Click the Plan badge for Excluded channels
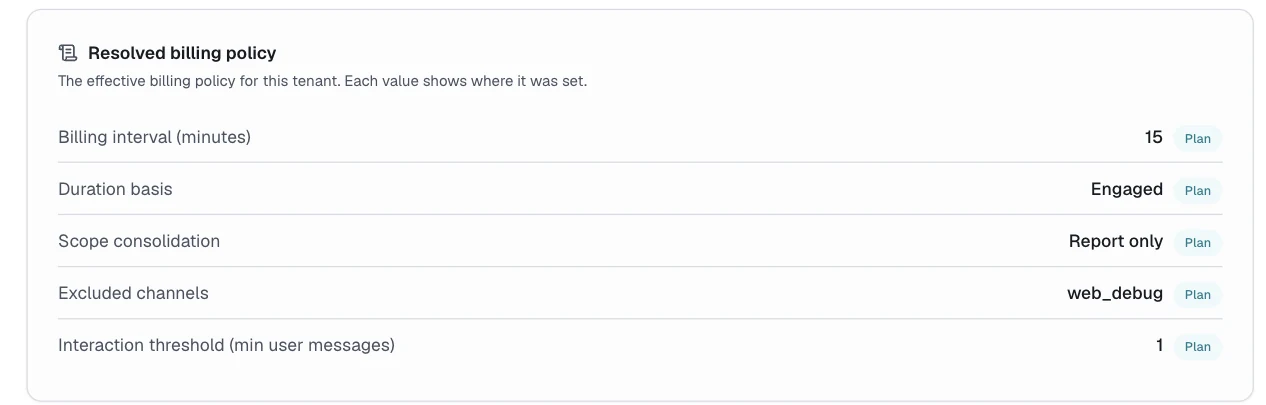The width and height of the screenshot is (1266, 405). click(1197, 294)
